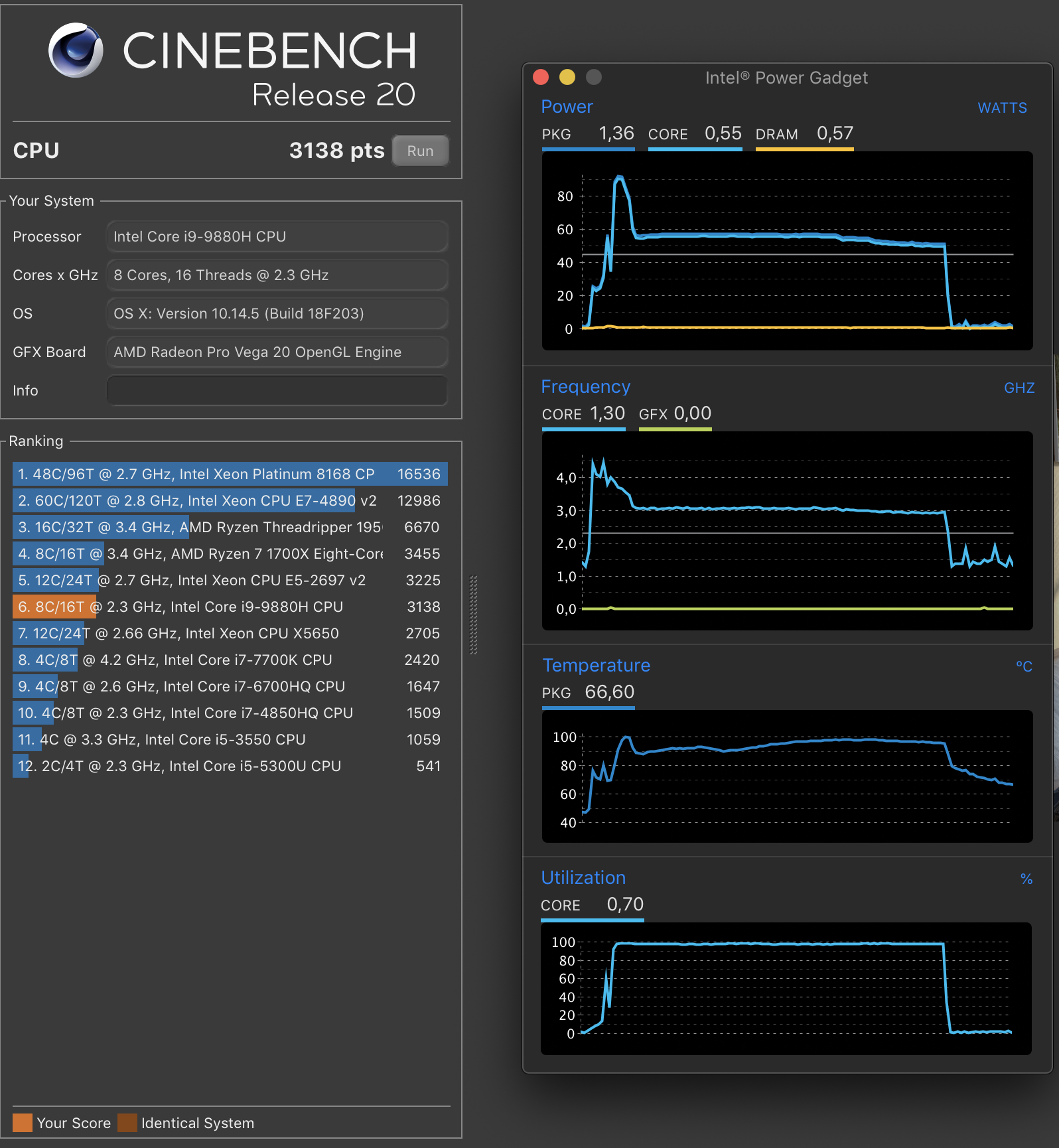Click the Utilization graph in Power Gadget
Image resolution: width=1059 pixels, height=1148 pixels.
[x=786, y=989]
